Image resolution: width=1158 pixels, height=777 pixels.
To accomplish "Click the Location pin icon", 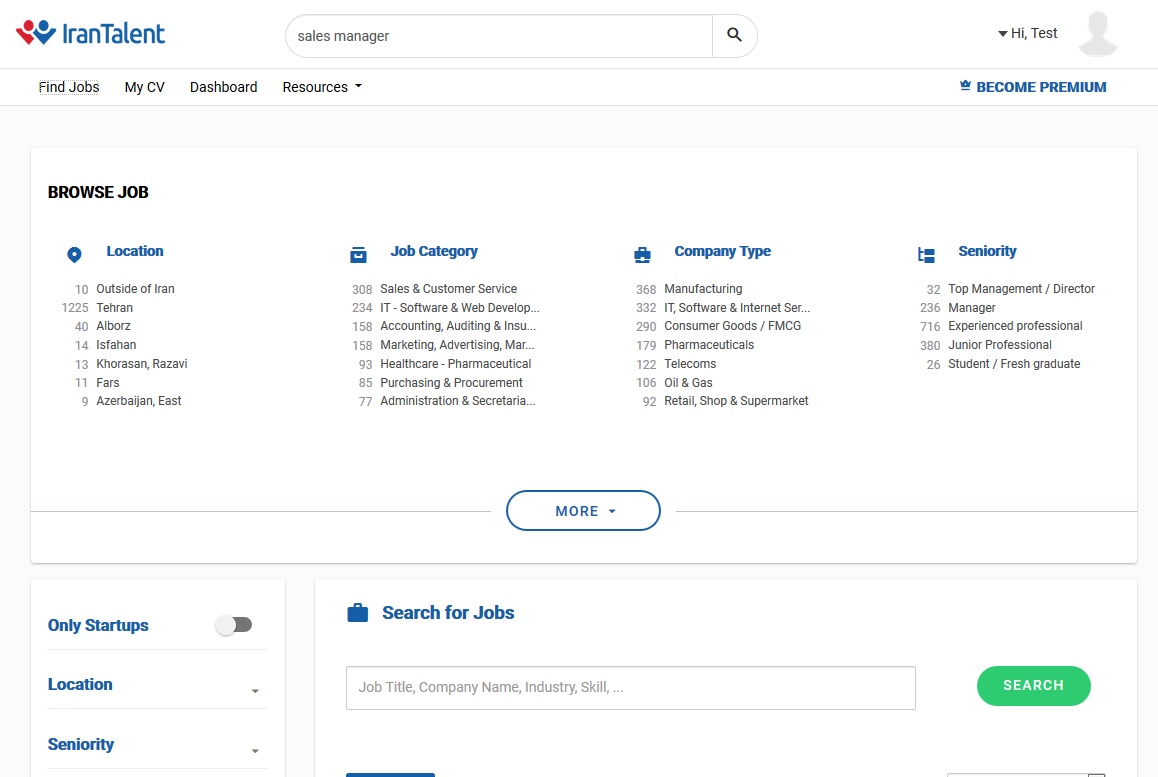I will tap(74, 255).
